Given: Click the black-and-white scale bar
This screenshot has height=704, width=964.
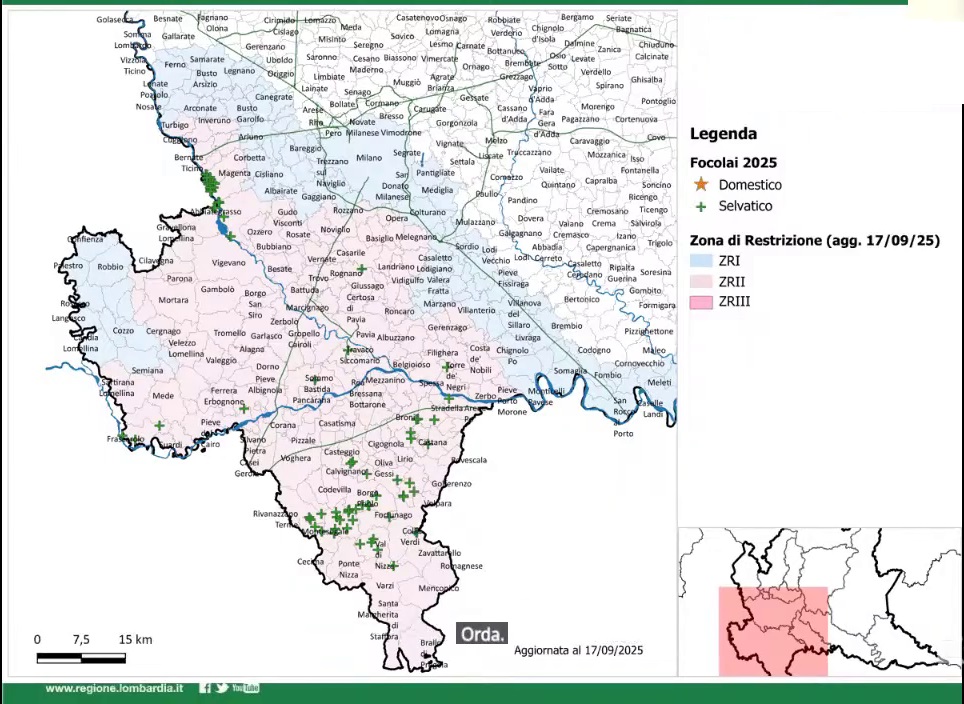Looking at the screenshot, I should [x=81, y=658].
